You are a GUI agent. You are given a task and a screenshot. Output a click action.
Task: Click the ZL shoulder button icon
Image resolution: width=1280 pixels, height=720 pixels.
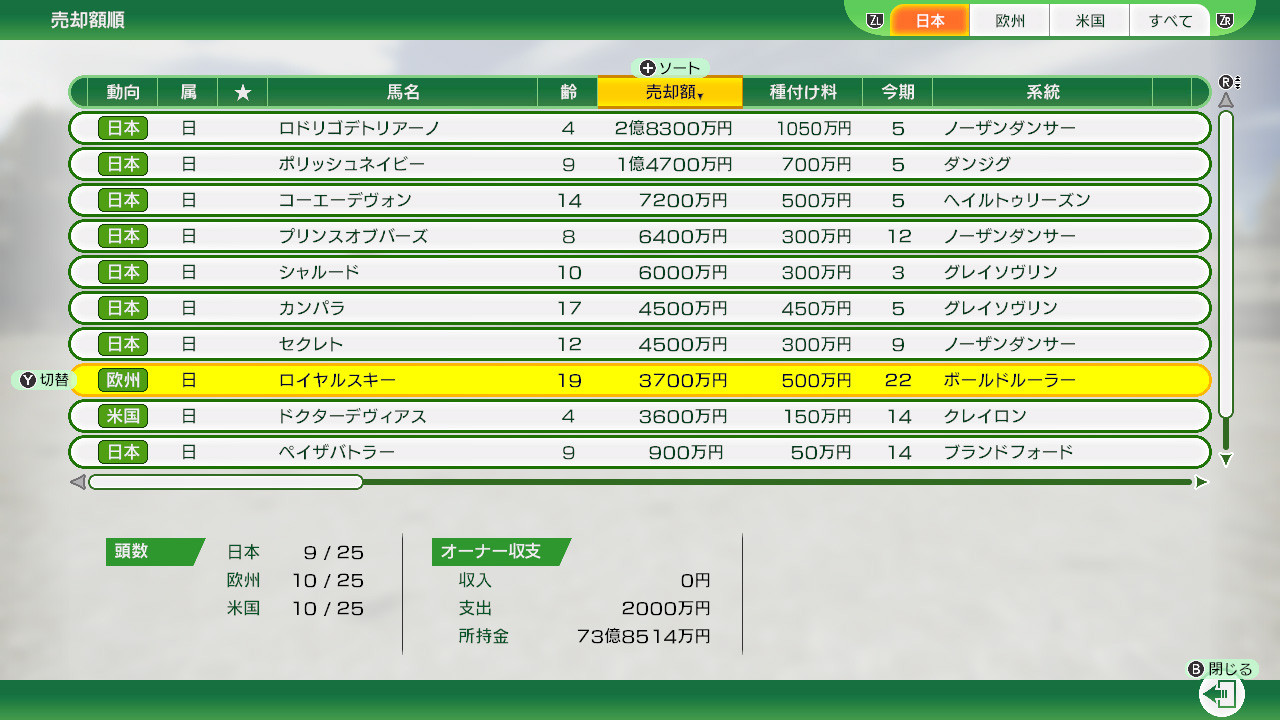point(876,20)
